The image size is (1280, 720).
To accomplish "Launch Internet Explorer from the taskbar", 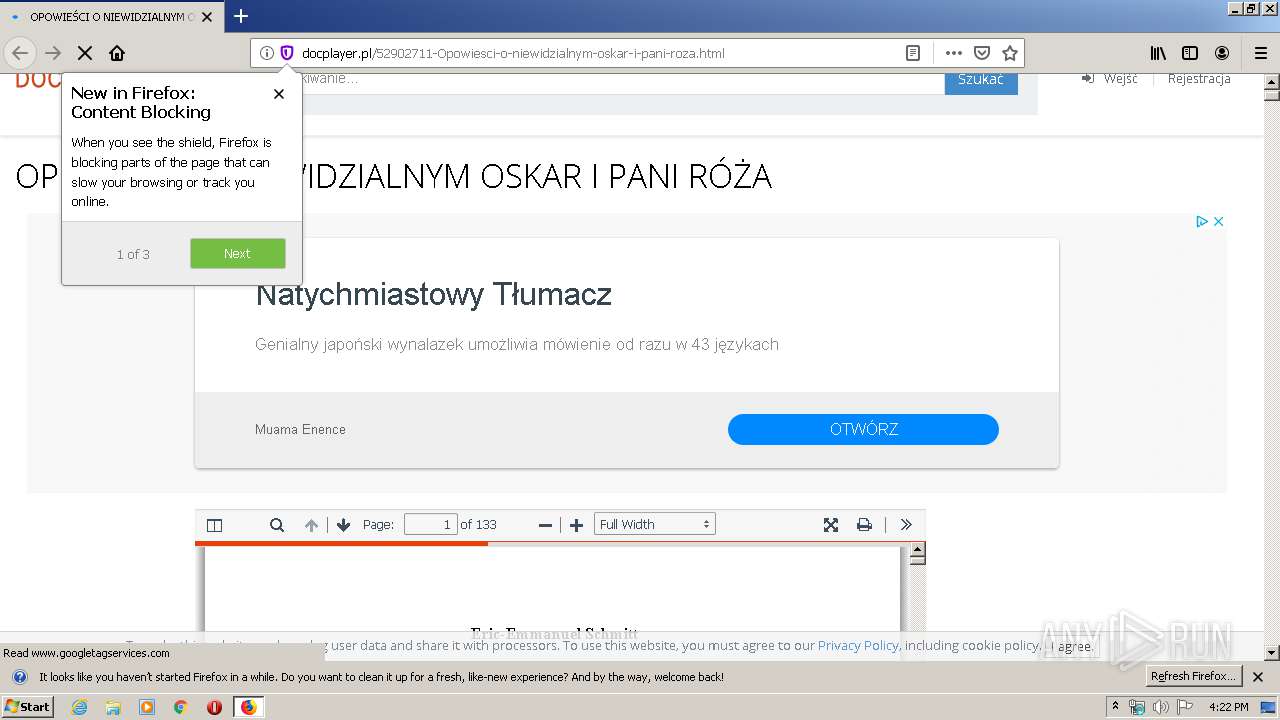I will pyautogui.click(x=80, y=707).
